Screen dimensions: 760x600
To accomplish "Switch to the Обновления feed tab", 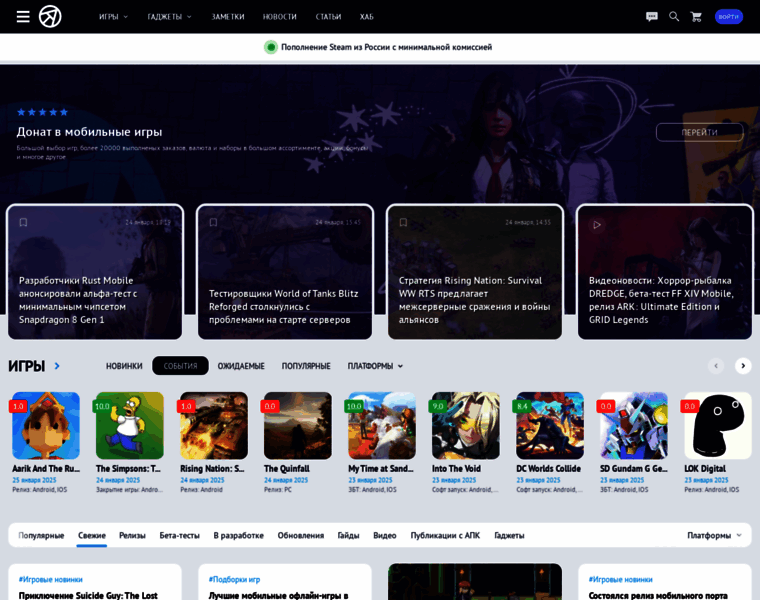I will coord(301,536).
